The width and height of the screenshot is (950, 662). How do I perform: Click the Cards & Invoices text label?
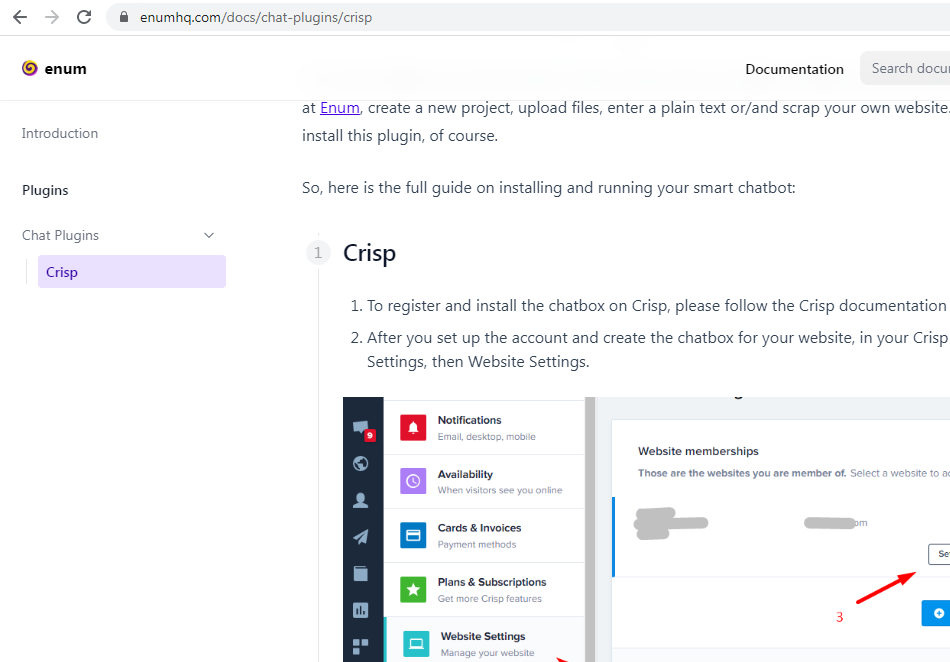click(x=479, y=528)
